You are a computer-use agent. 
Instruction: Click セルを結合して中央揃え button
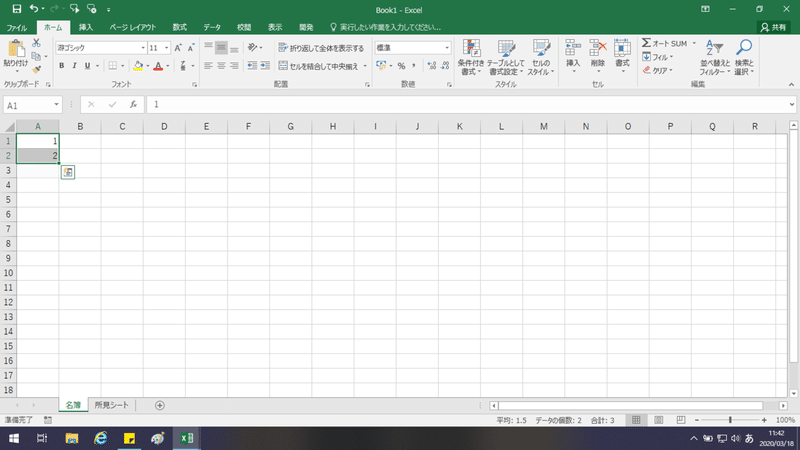pyautogui.click(x=319, y=66)
